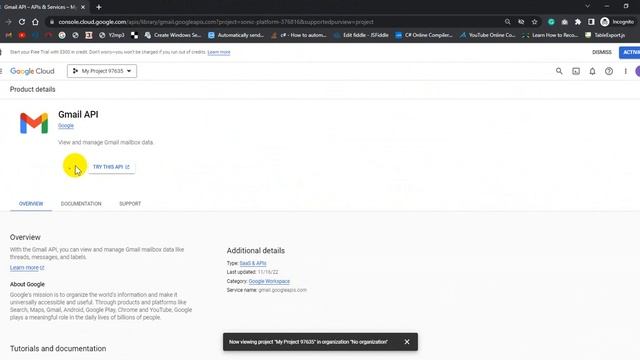The image size is (640, 360).
Task: Open the help question mark menu
Action: (x=609, y=71)
